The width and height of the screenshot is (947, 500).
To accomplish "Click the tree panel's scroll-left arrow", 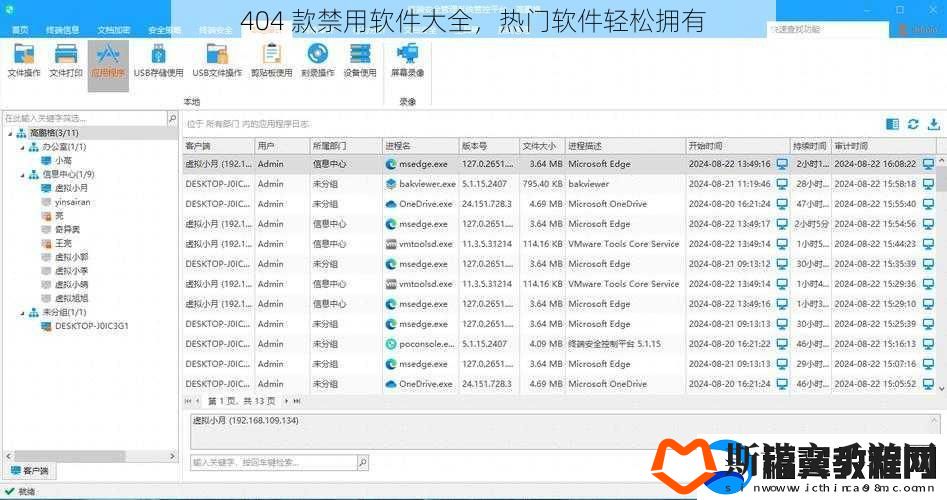I will pyautogui.click(x=8, y=456).
